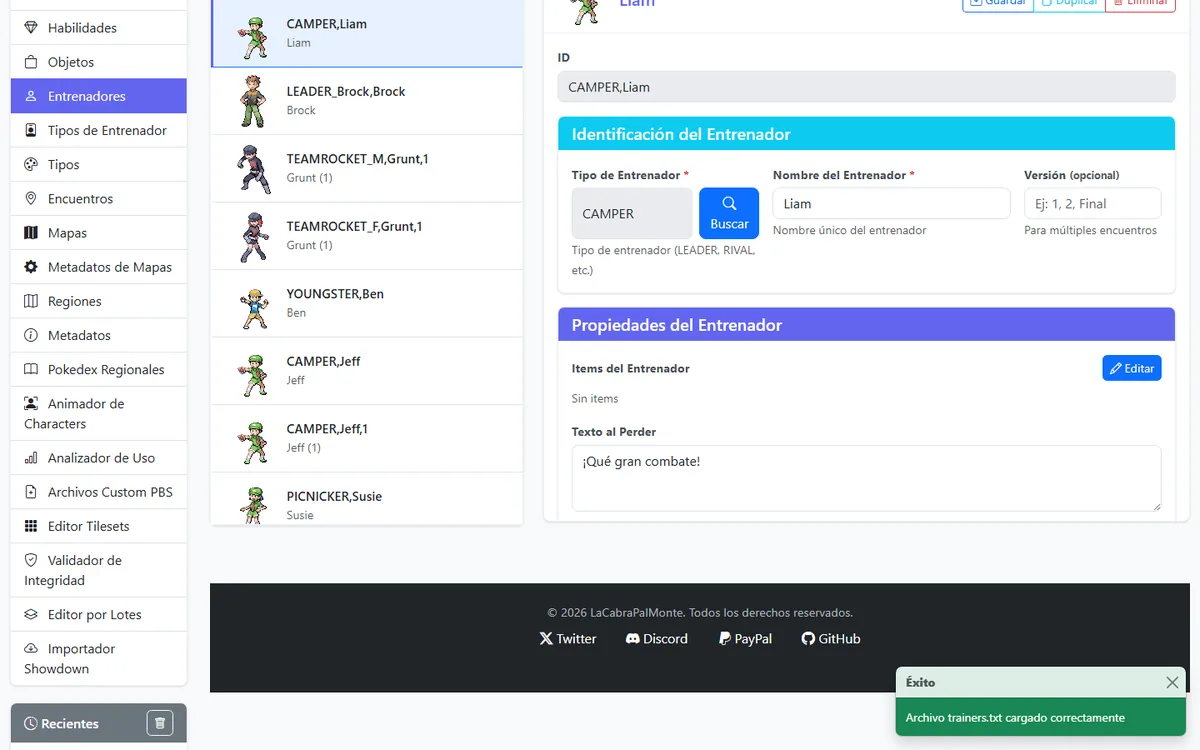This screenshot has height=750, width=1200.
Task: Edit the Texto al Perder textarea
Action: pos(867,478)
